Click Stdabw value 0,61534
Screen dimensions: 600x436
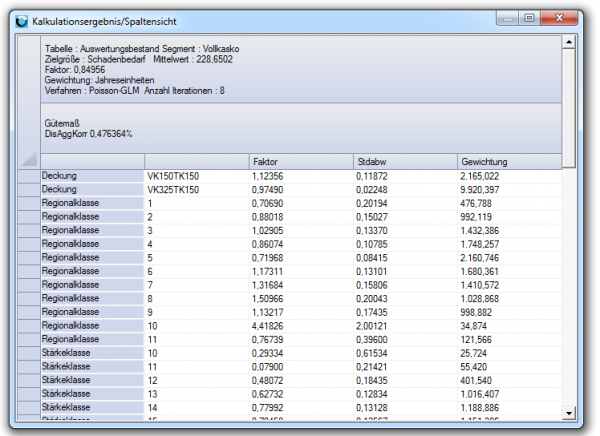(x=372, y=353)
